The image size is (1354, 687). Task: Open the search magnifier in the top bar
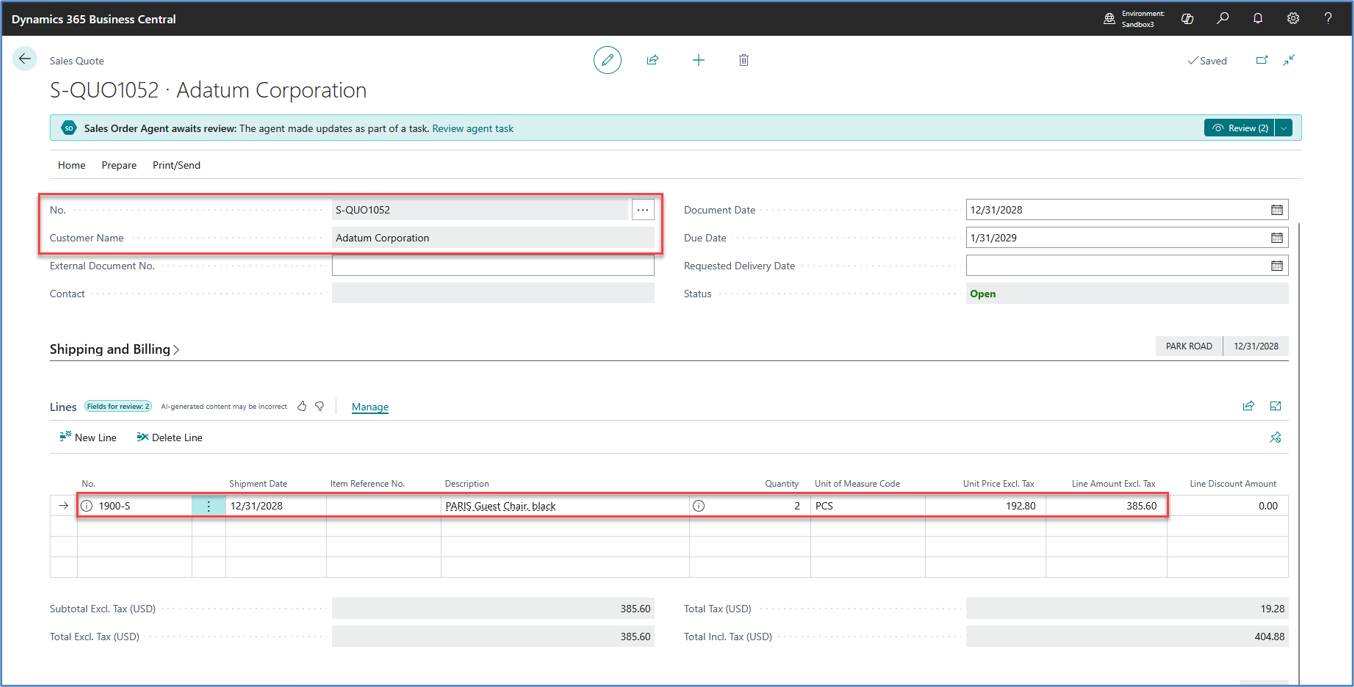(1223, 18)
